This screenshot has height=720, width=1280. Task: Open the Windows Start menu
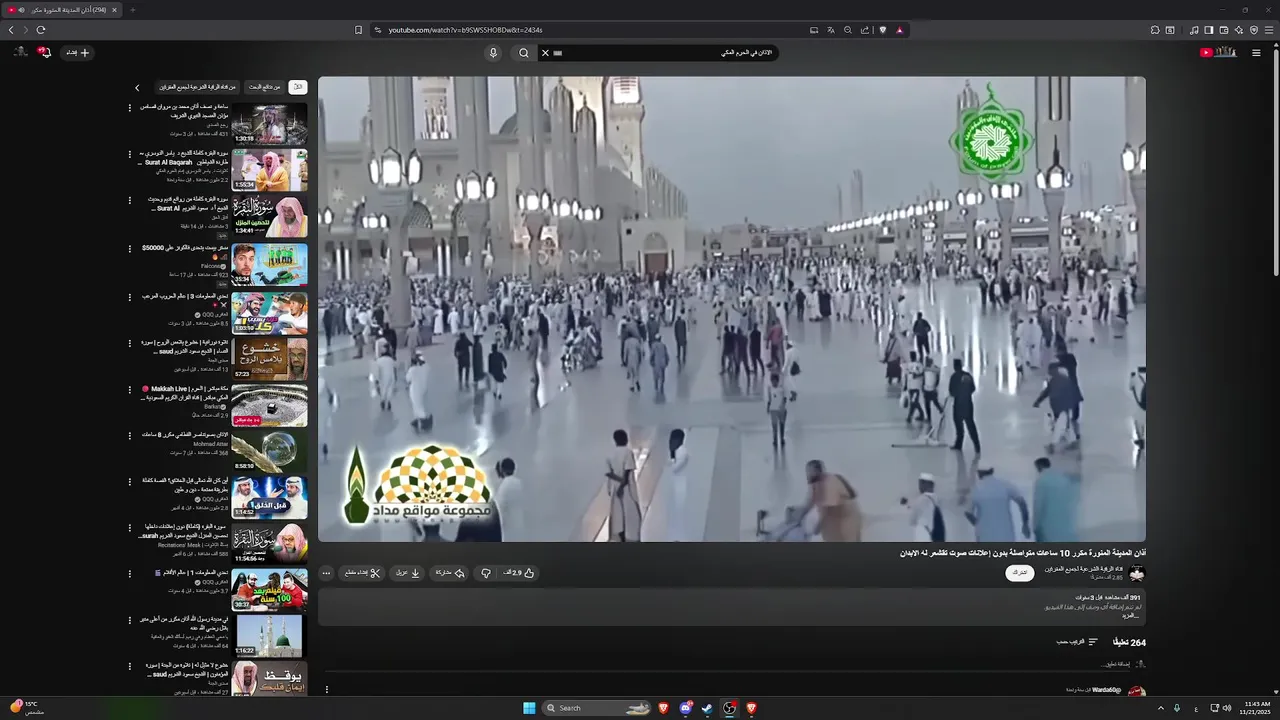529,708
